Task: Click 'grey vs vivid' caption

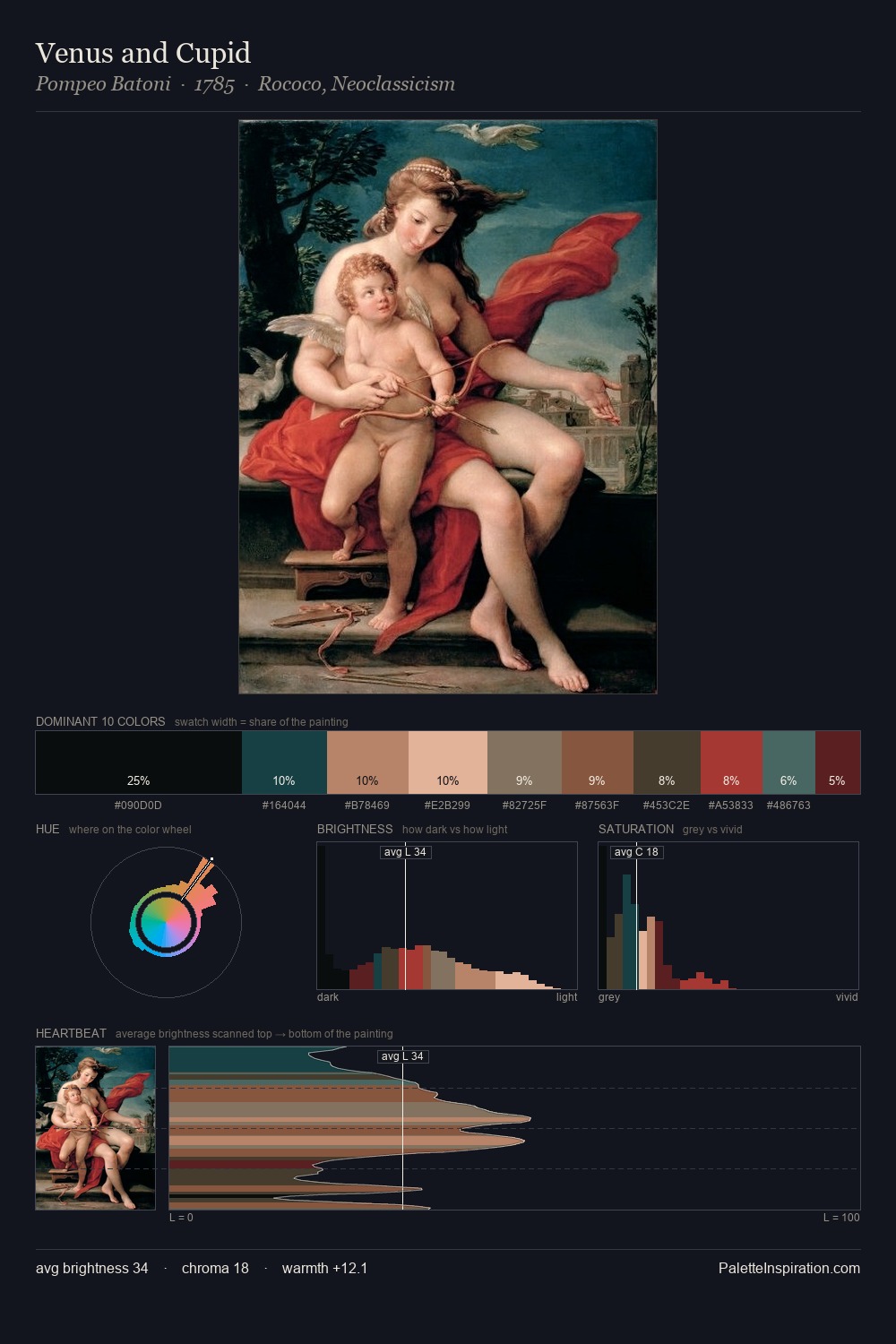Action: (x=712, y=830)
